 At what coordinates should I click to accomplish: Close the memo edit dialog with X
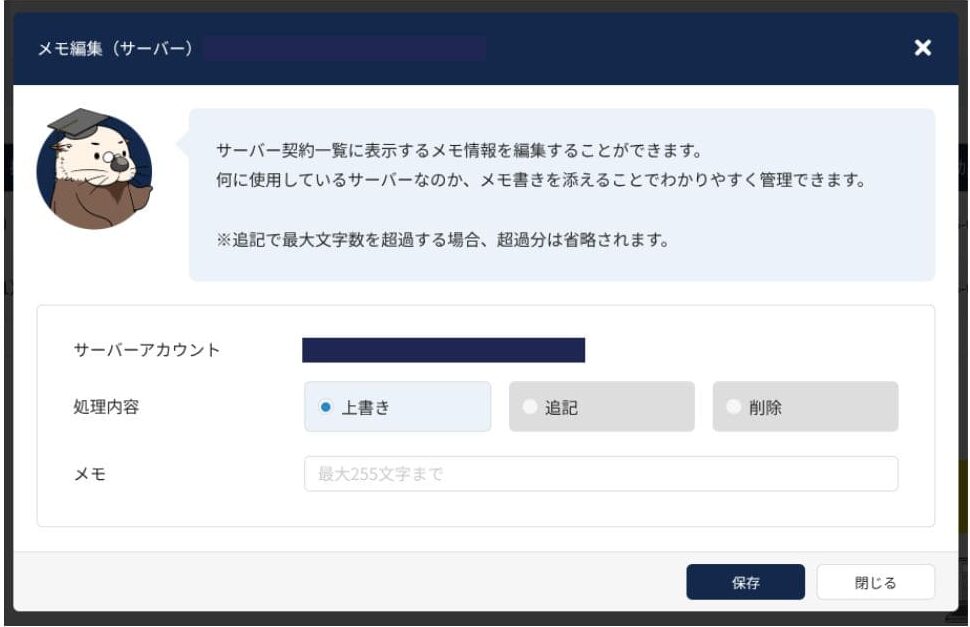[922, 49]
